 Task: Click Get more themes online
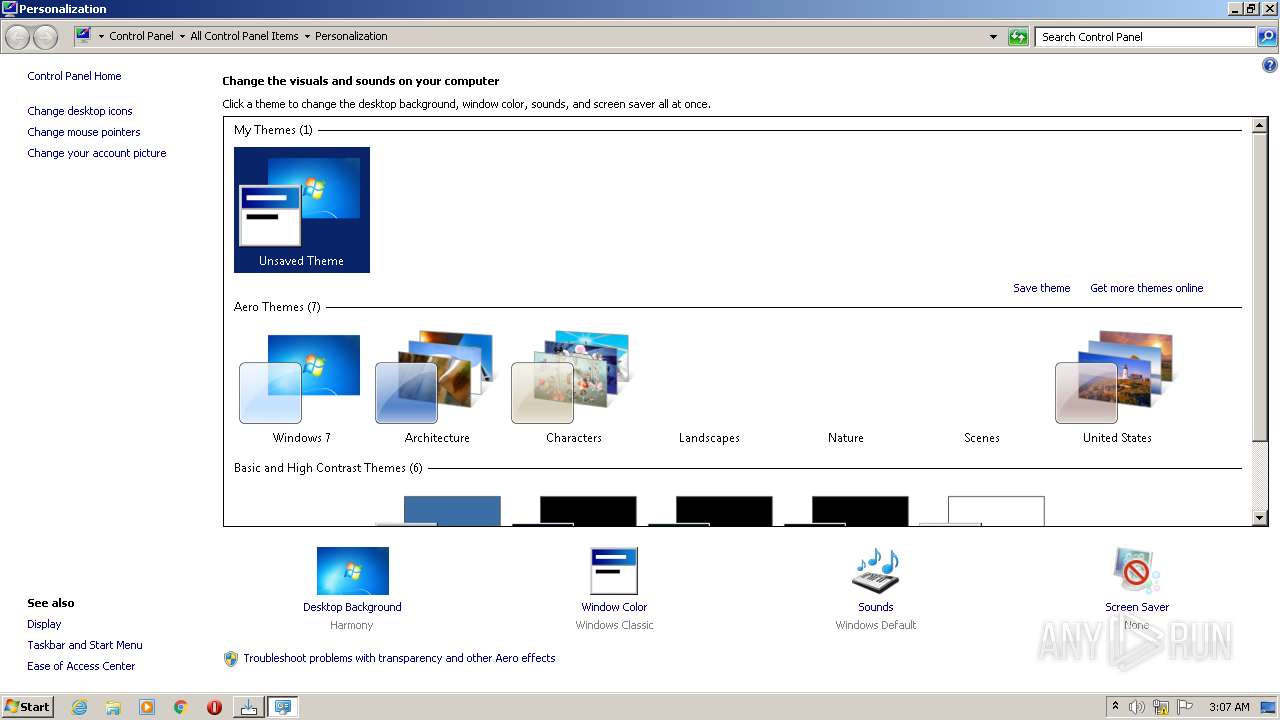pyautogui.click(x=1146, y=288)
